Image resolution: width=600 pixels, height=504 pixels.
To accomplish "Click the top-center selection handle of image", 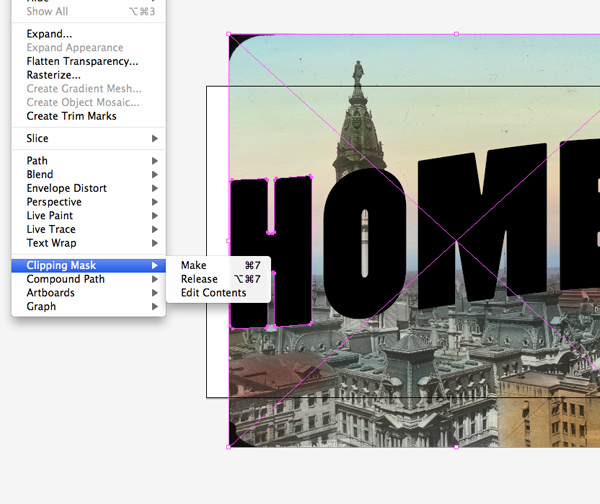I will pyautogui.click(x=456, y=34).
